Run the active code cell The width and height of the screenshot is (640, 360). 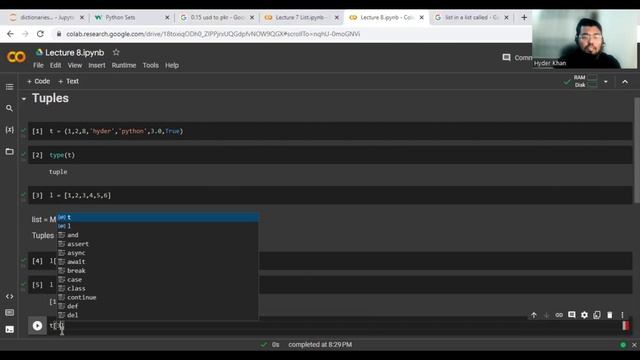click(37, 326)
